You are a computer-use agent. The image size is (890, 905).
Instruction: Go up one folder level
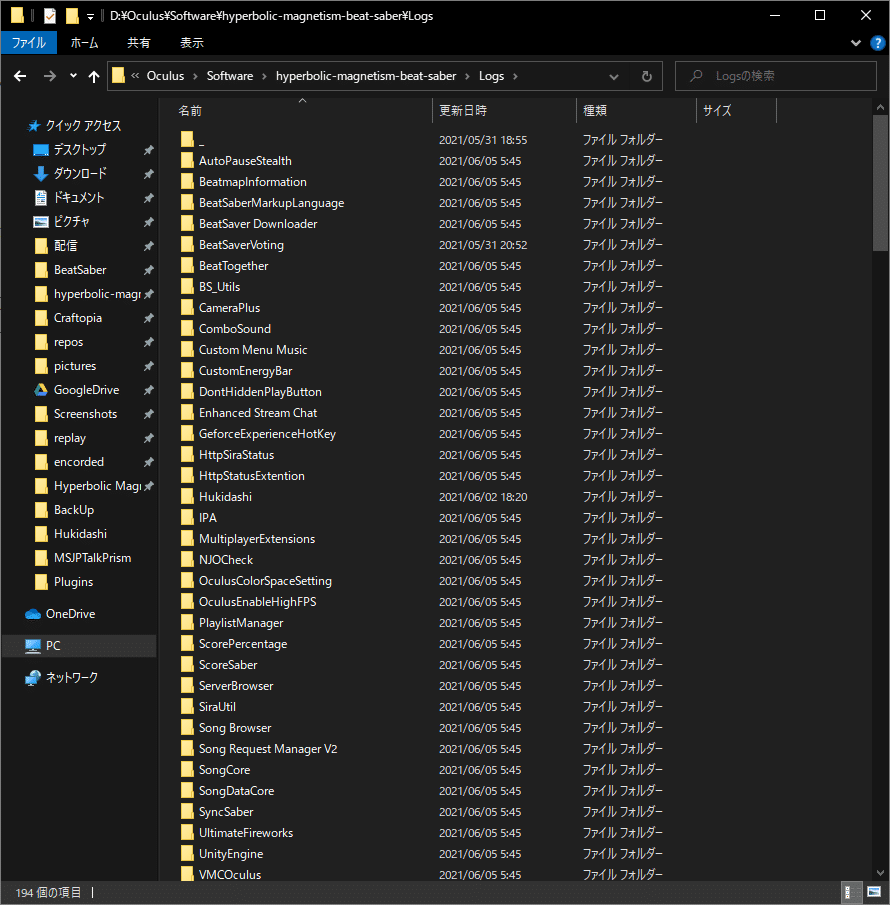coord(94,76)
